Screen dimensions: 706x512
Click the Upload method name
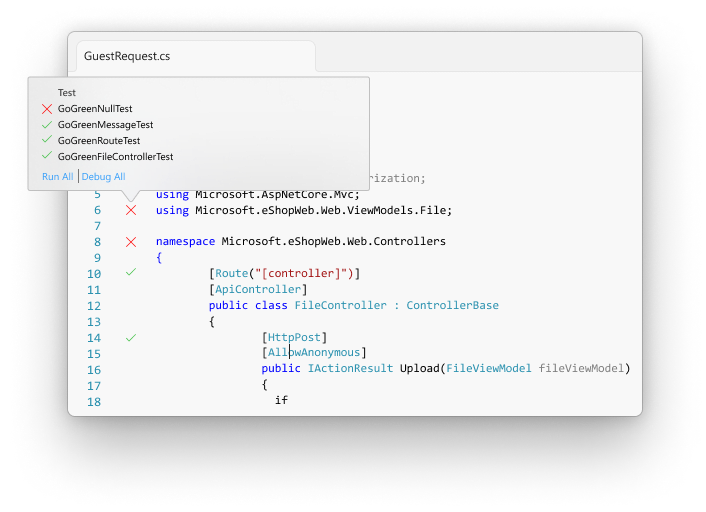pos(420,368)
